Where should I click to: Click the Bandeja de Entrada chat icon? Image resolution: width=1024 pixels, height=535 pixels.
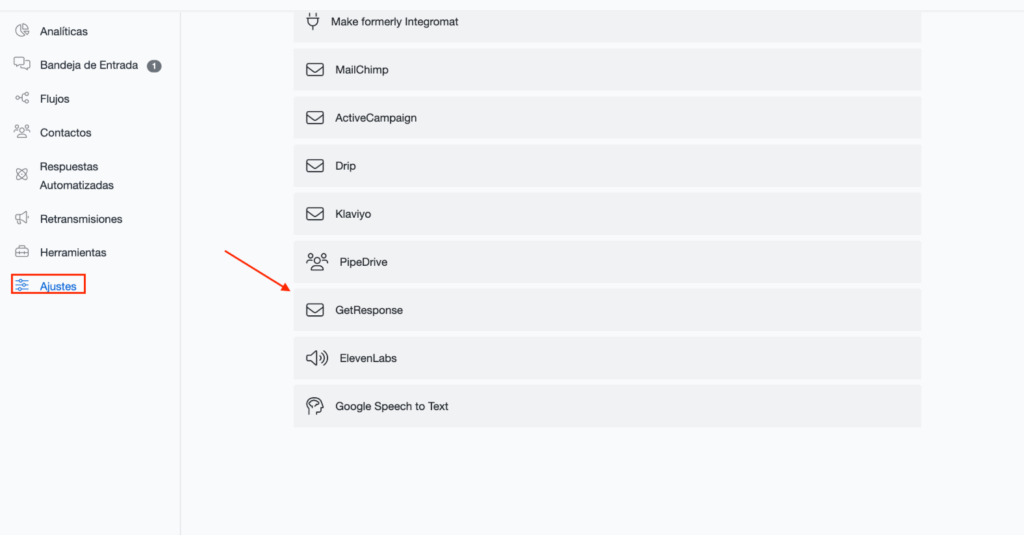(22, 64)
